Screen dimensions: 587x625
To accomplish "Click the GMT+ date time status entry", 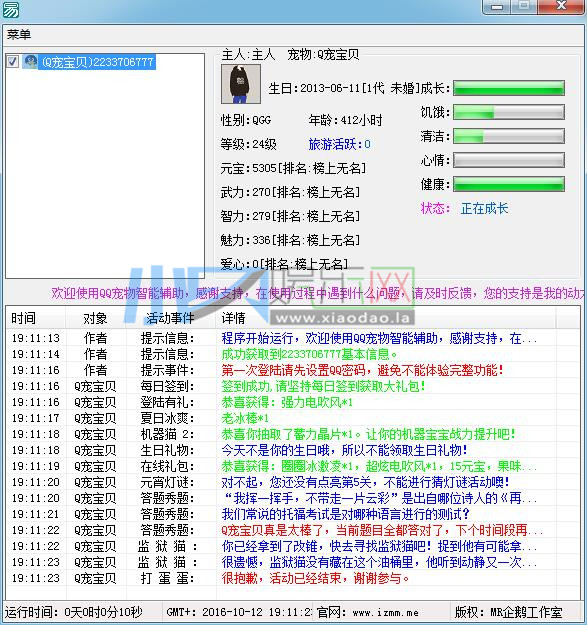I will tap(239, 613).
